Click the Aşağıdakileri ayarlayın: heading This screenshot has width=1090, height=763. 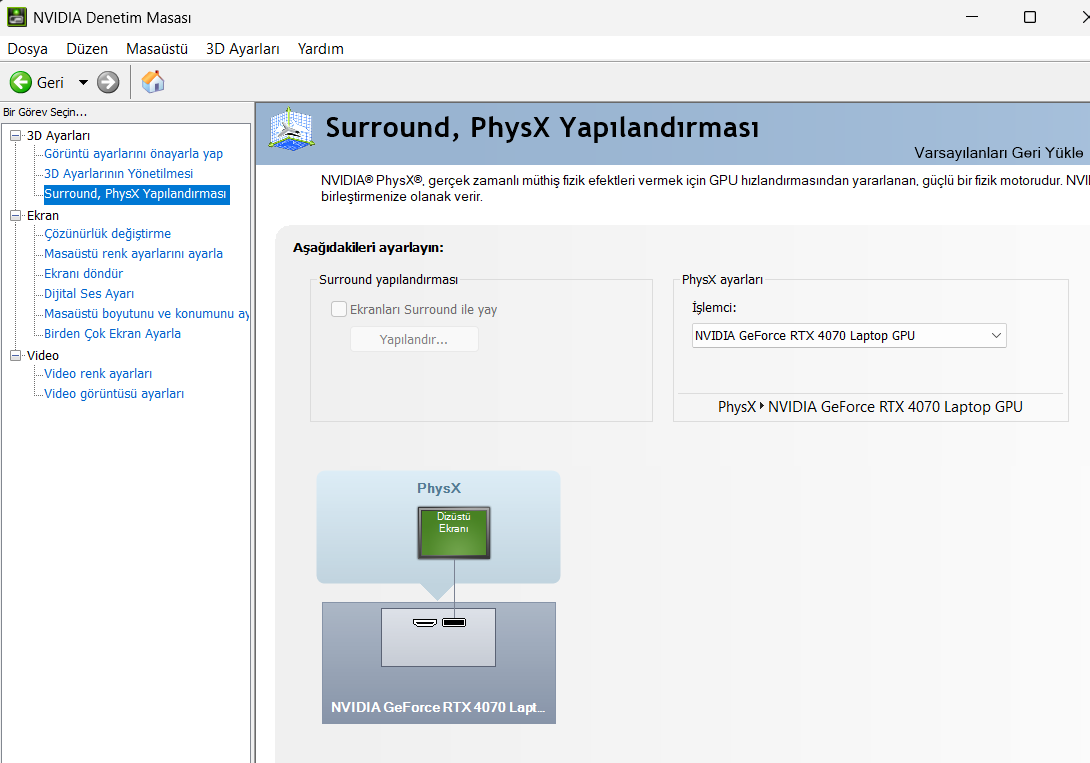[368, 247]
